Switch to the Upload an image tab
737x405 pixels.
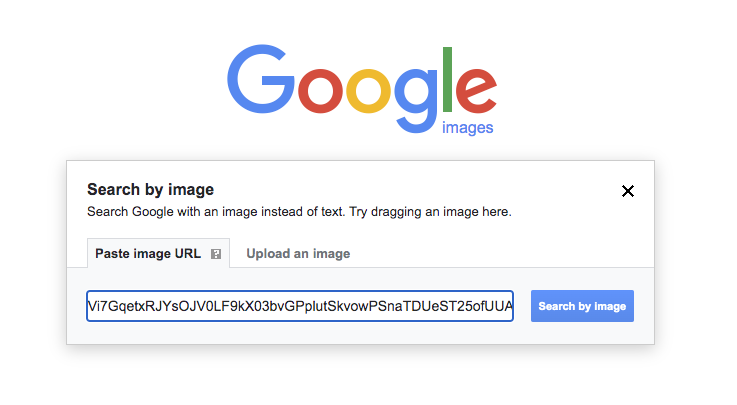click(x=298, y=254)
